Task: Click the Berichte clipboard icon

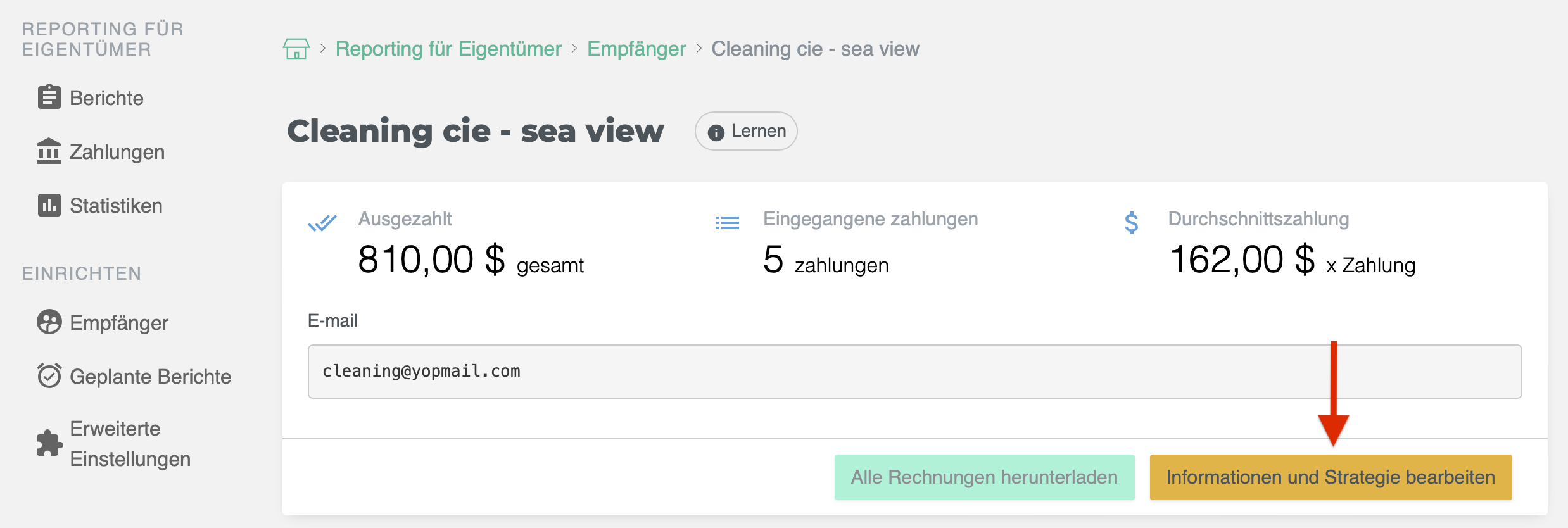Action: point(49,97)
